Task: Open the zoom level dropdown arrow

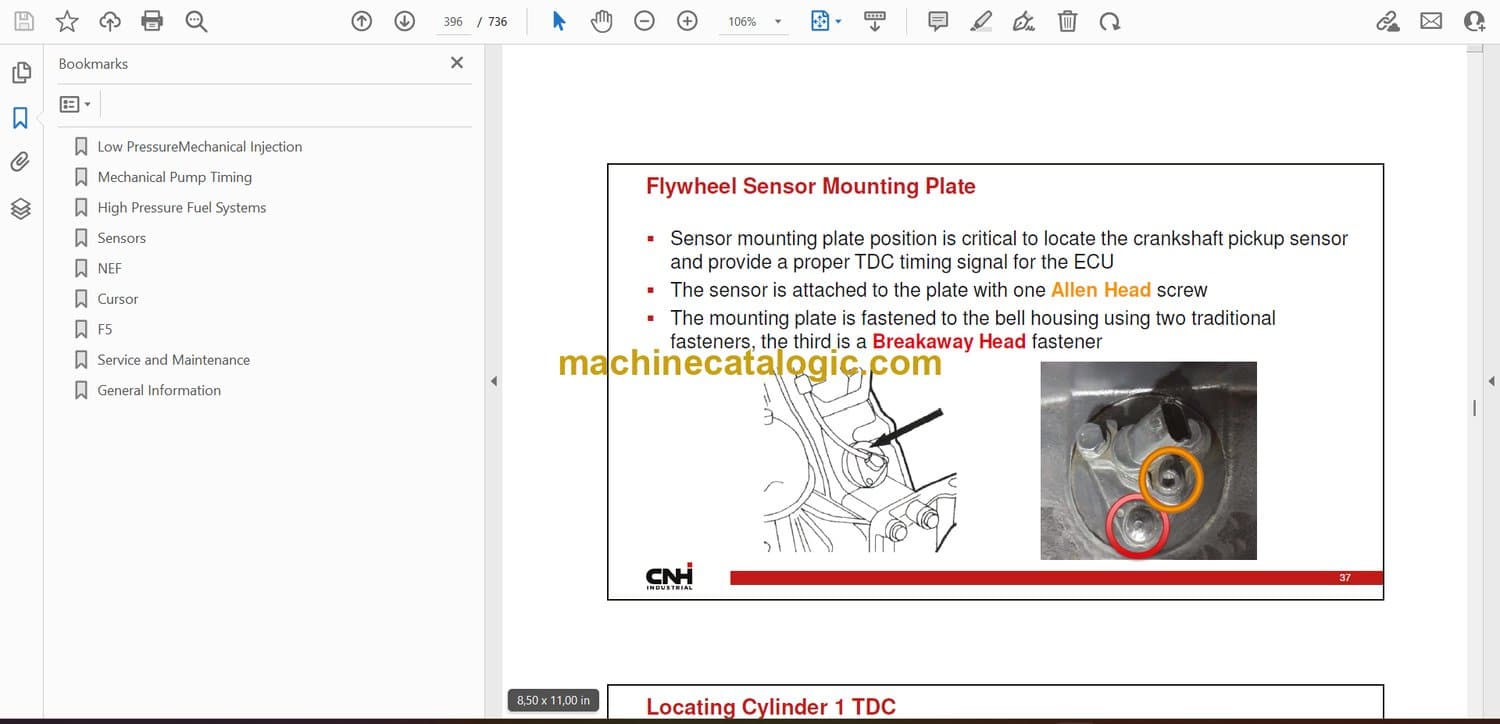Action: coord(778,21)
